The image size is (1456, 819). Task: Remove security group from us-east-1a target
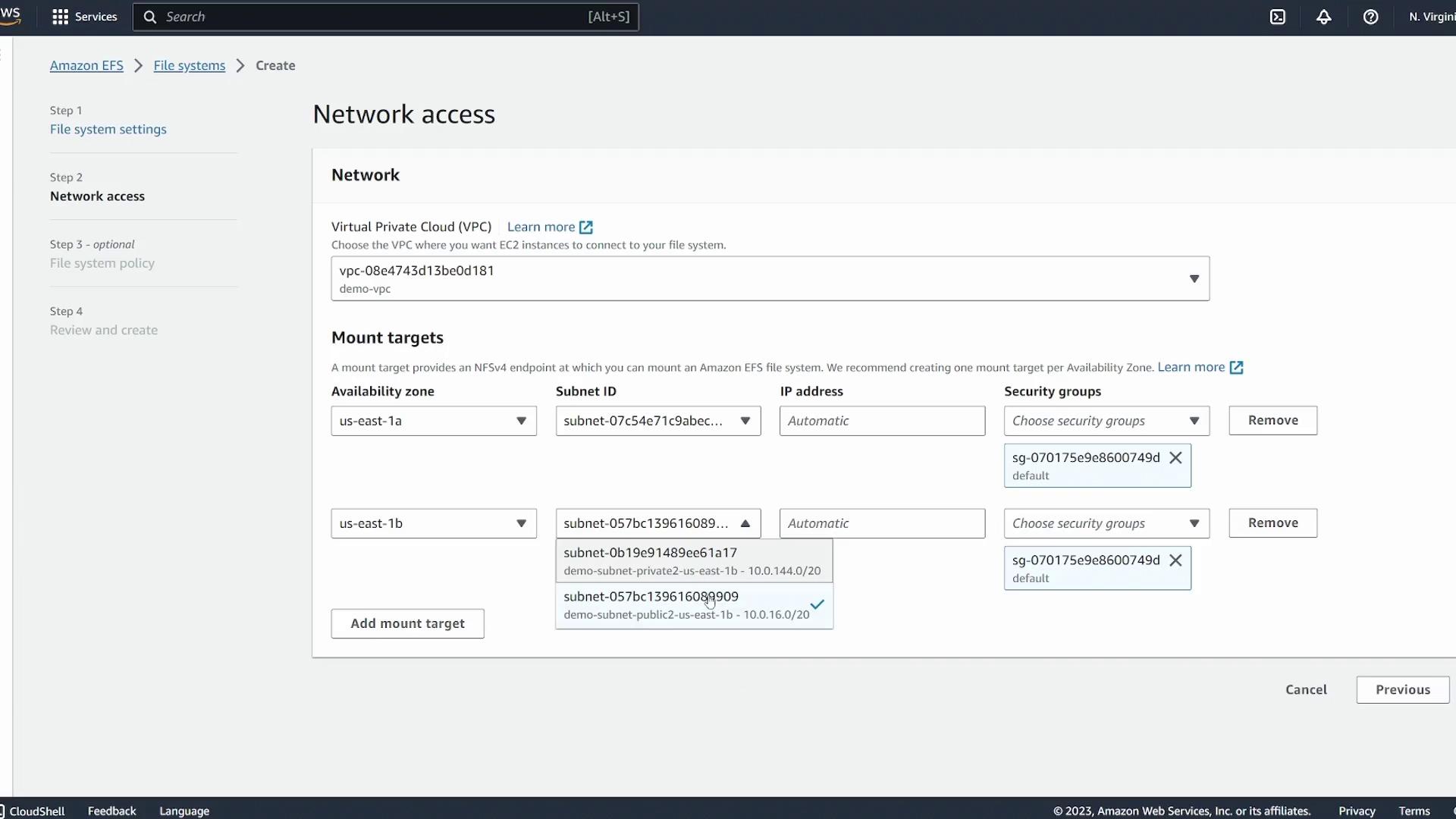(1175, 458)
